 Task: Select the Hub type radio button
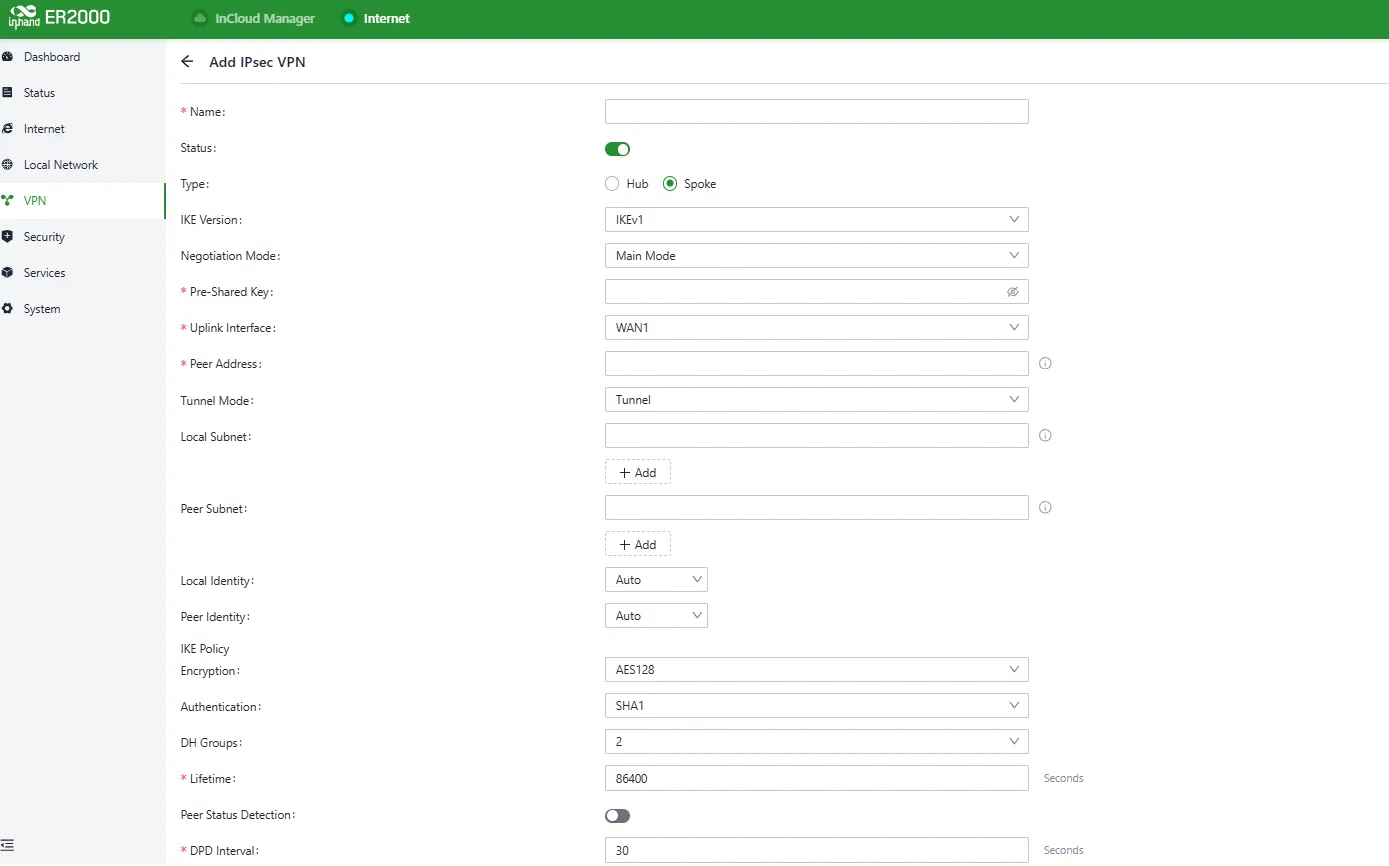pyautogui.click(x=613, y=184)
